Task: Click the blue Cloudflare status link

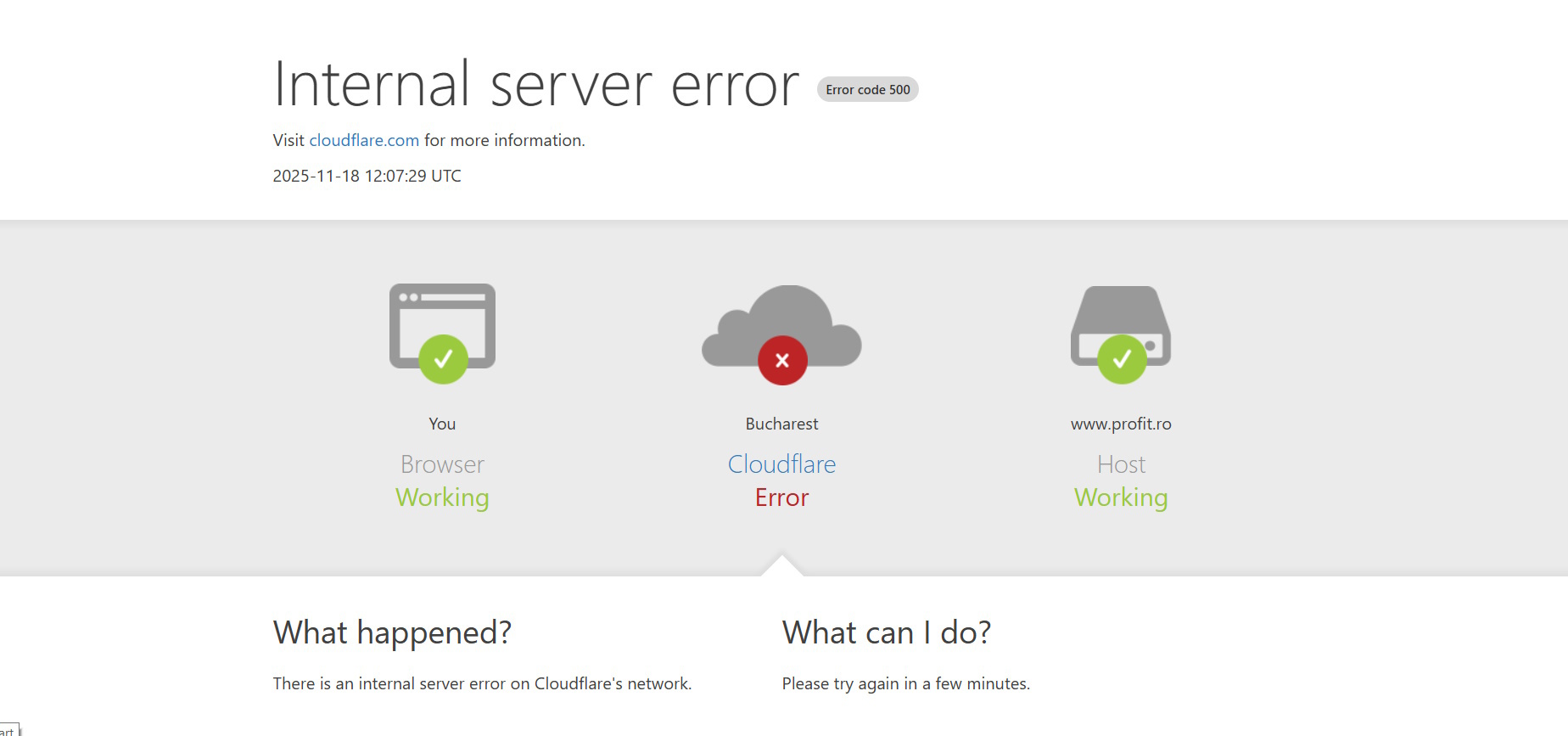Action: point(781,464)
